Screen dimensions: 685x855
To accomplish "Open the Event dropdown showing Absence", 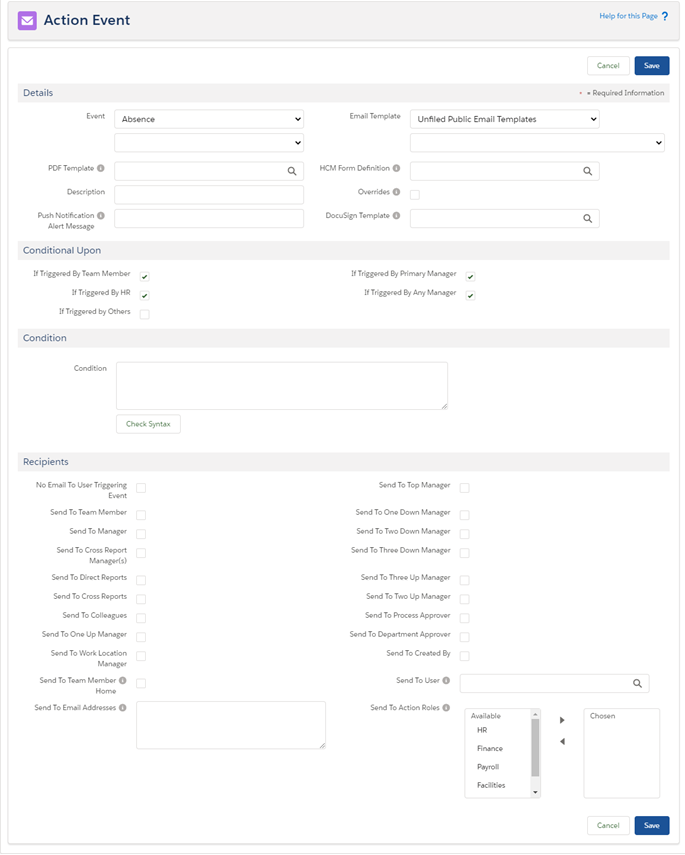I will click(x=208, y=119).
